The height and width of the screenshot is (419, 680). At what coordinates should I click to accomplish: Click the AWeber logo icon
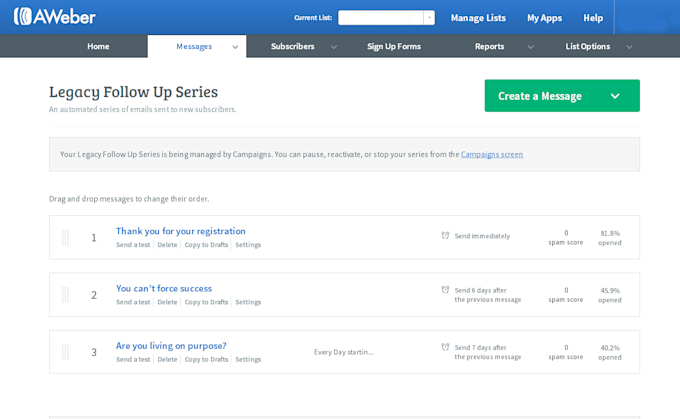(x=22, y=17)
